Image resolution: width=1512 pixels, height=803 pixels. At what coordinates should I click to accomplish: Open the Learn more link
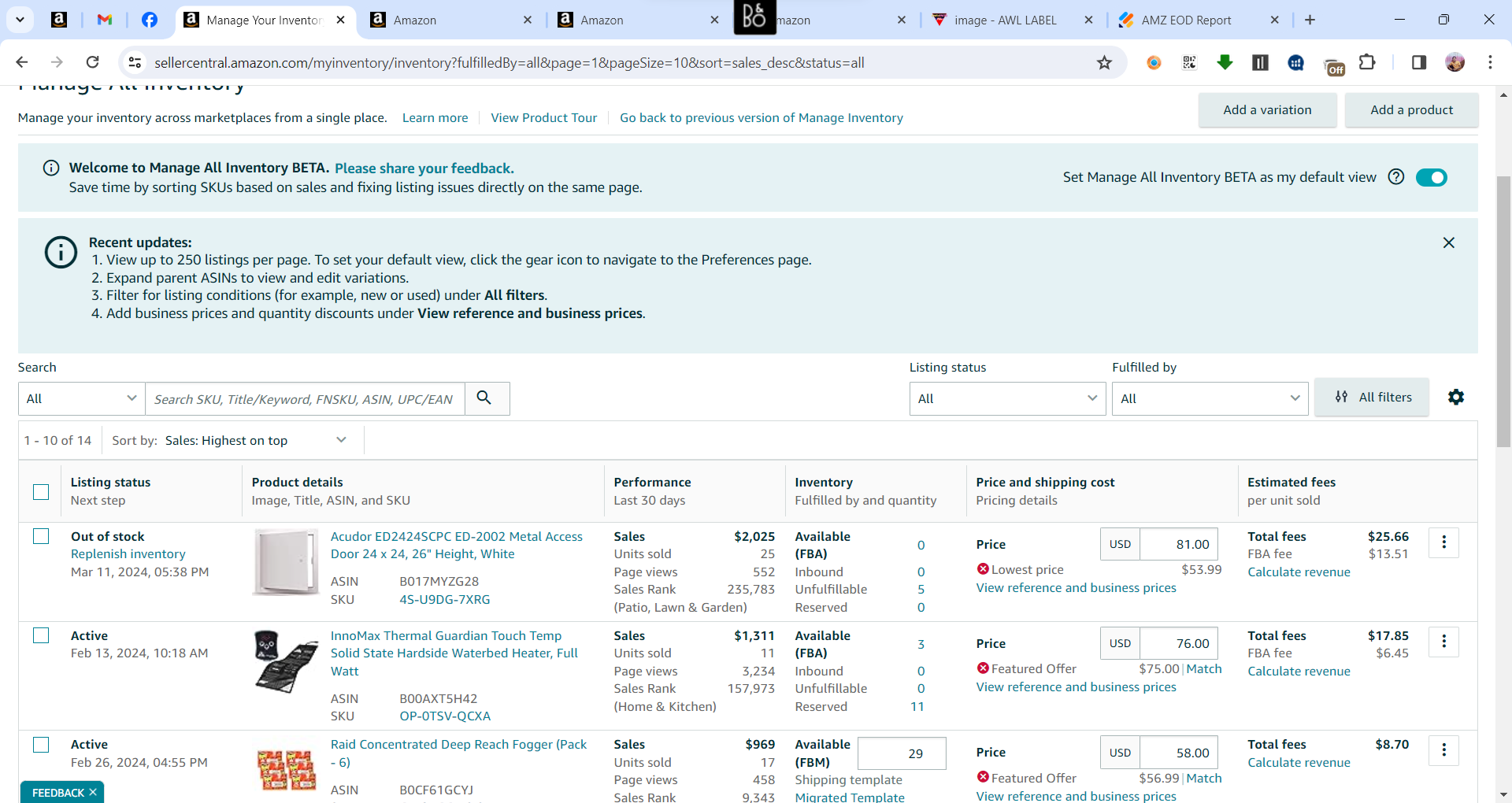[x=435, y=117]
